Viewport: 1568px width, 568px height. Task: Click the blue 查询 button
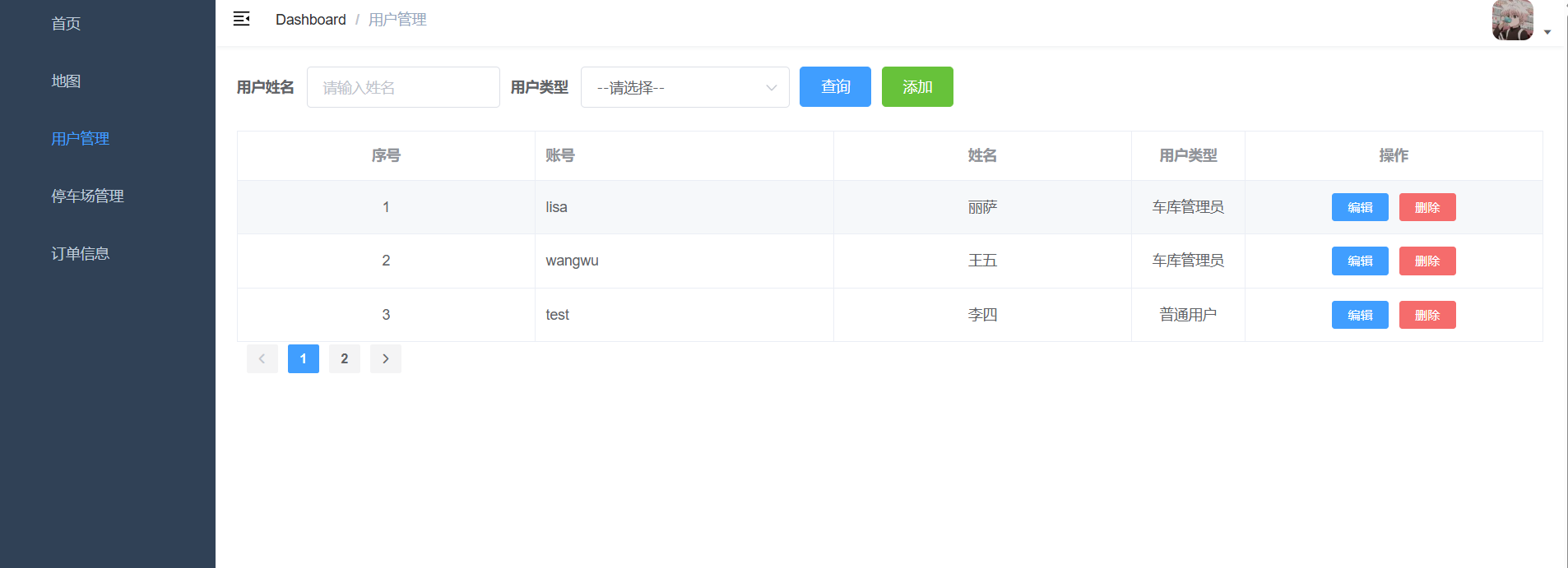click(835, 87)
